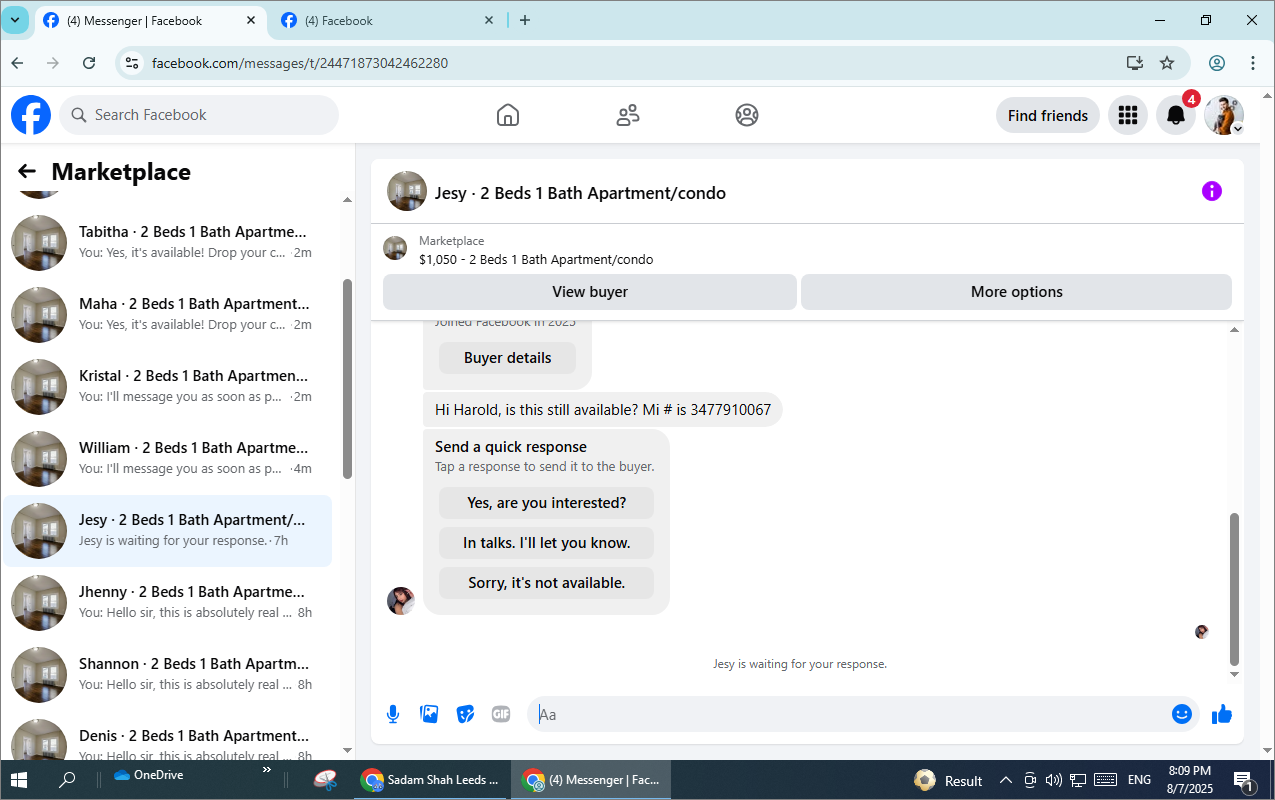
Task: Click the back arrow beside Marketplace
Action: pyautogui.click(x=27, y=172)
